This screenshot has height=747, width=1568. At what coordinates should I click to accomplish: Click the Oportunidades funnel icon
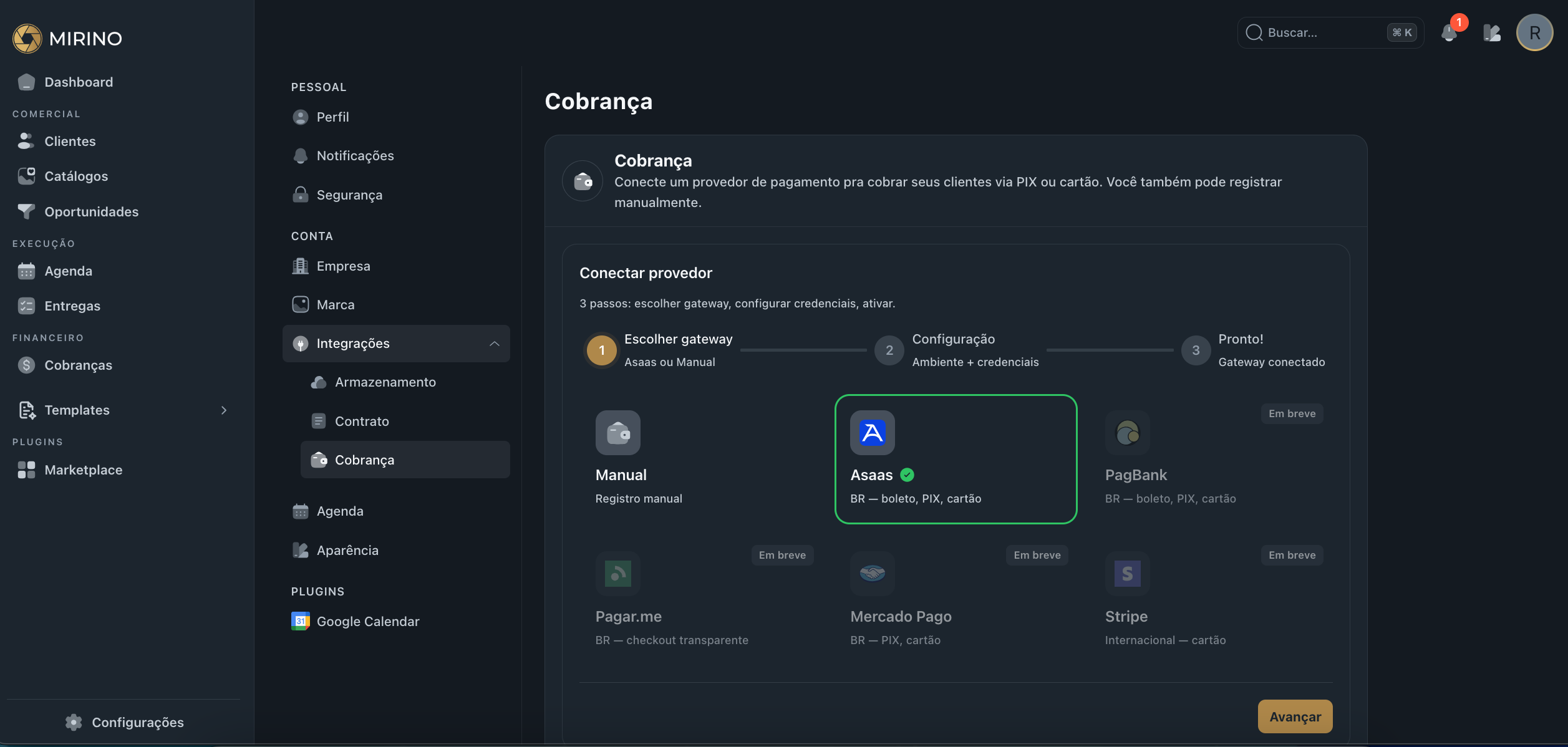coord(26,212)
